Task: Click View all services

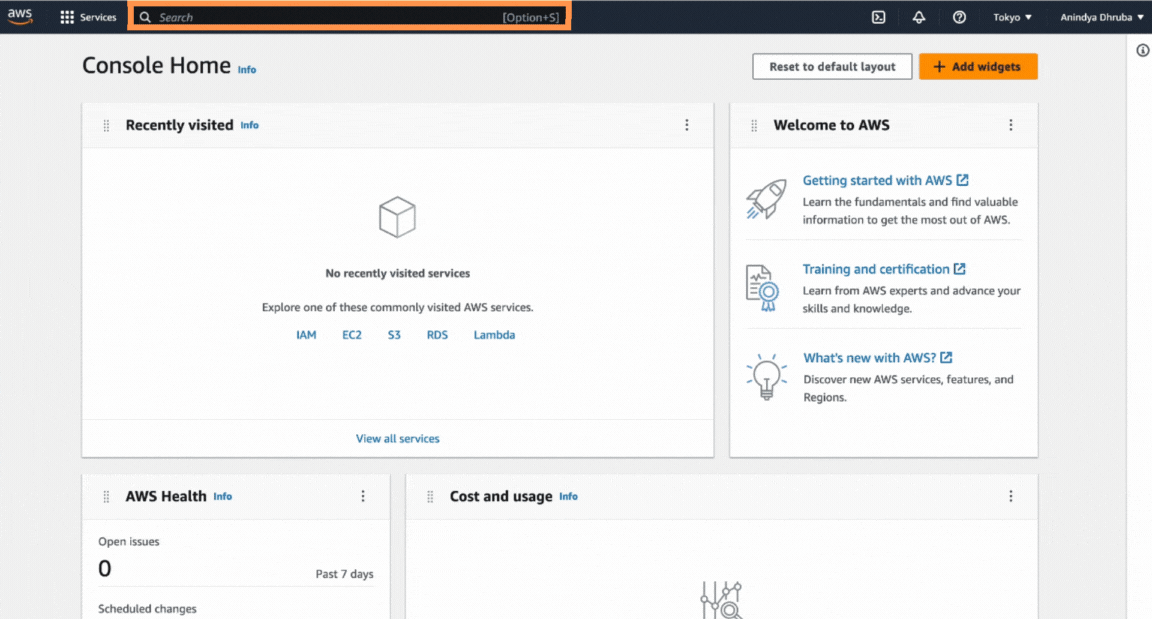Action: click(x=397, y=438)
